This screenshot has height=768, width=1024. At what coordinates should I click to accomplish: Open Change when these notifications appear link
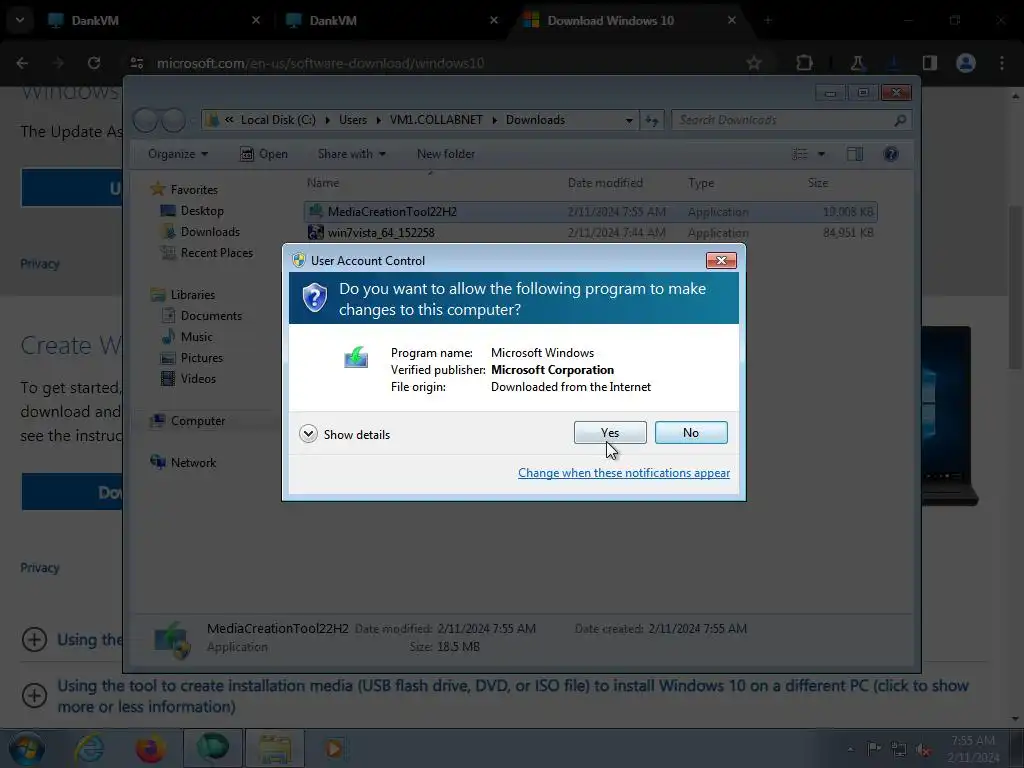[x=624, y=473]
